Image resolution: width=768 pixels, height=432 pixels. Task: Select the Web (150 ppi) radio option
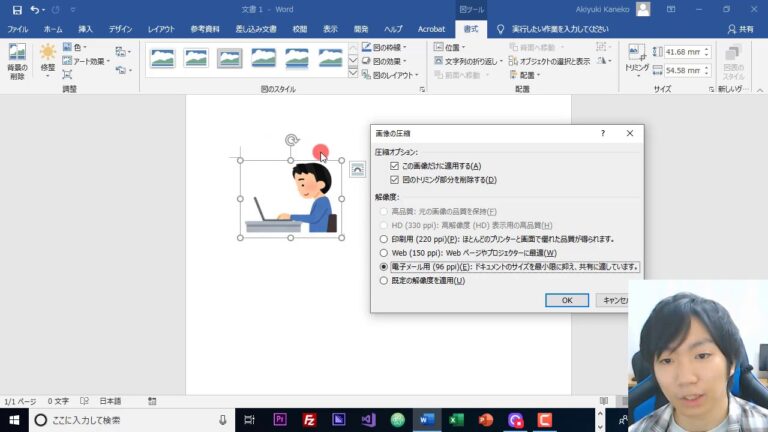(x=384, y=253)
